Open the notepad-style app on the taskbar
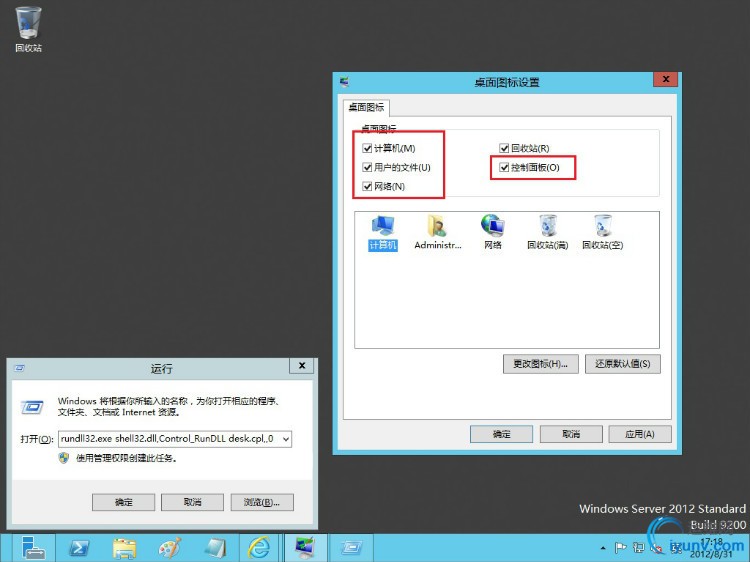The image size is (750, 562). [x=215, y=548]
